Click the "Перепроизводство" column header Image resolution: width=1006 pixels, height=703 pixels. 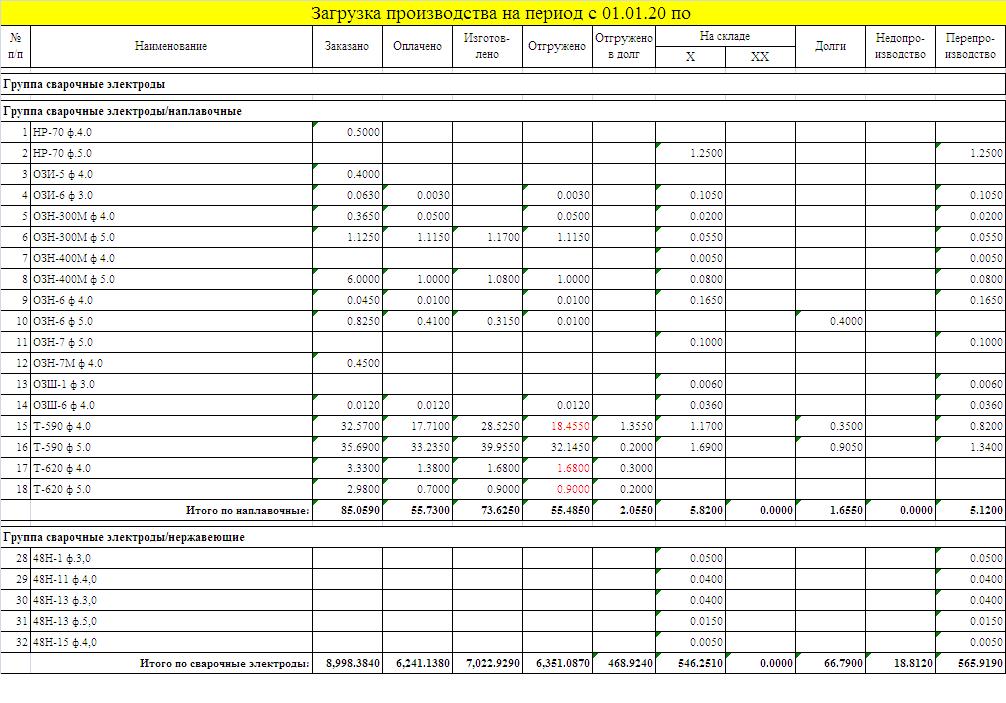[x=970, y=46]
